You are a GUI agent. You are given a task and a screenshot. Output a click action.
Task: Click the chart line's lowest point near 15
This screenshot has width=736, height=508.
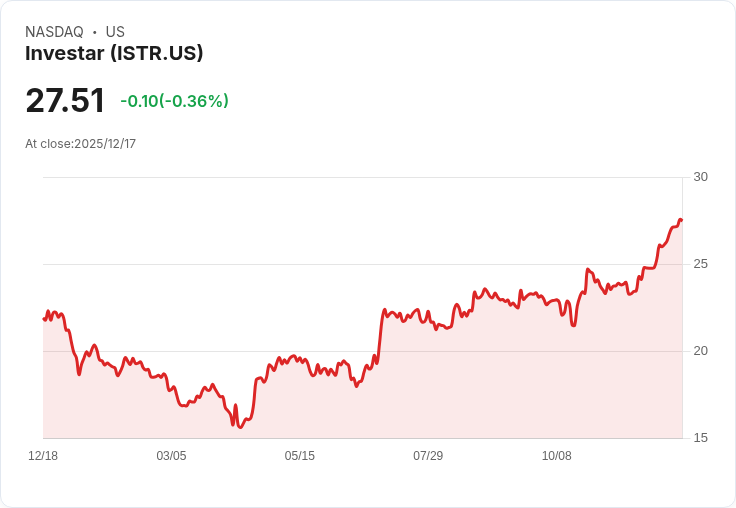(x=241, y=427)
